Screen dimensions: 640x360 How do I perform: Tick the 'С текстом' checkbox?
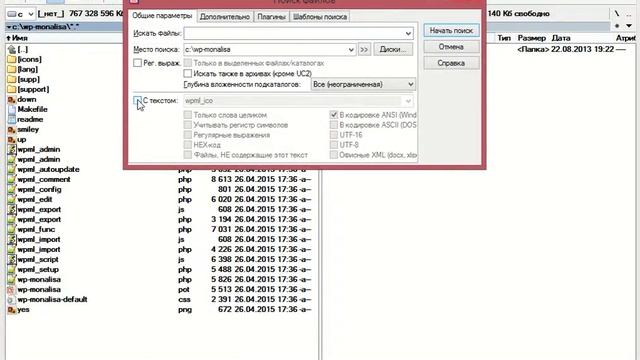[138, 100]
